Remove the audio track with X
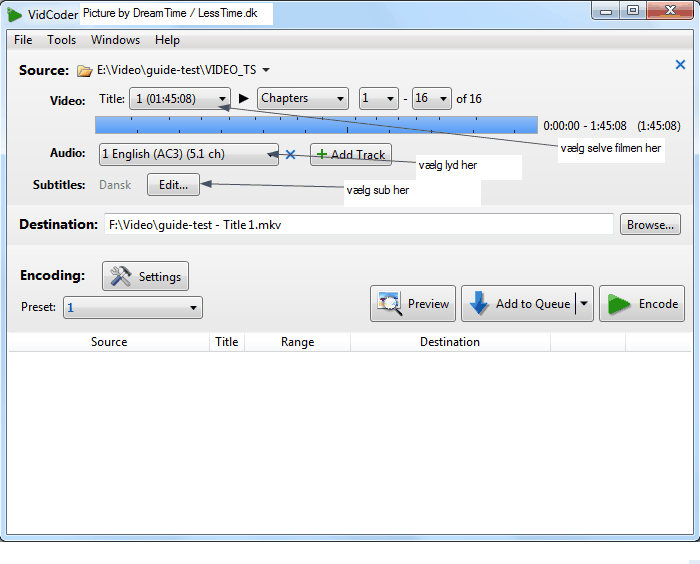 point(291,155)
